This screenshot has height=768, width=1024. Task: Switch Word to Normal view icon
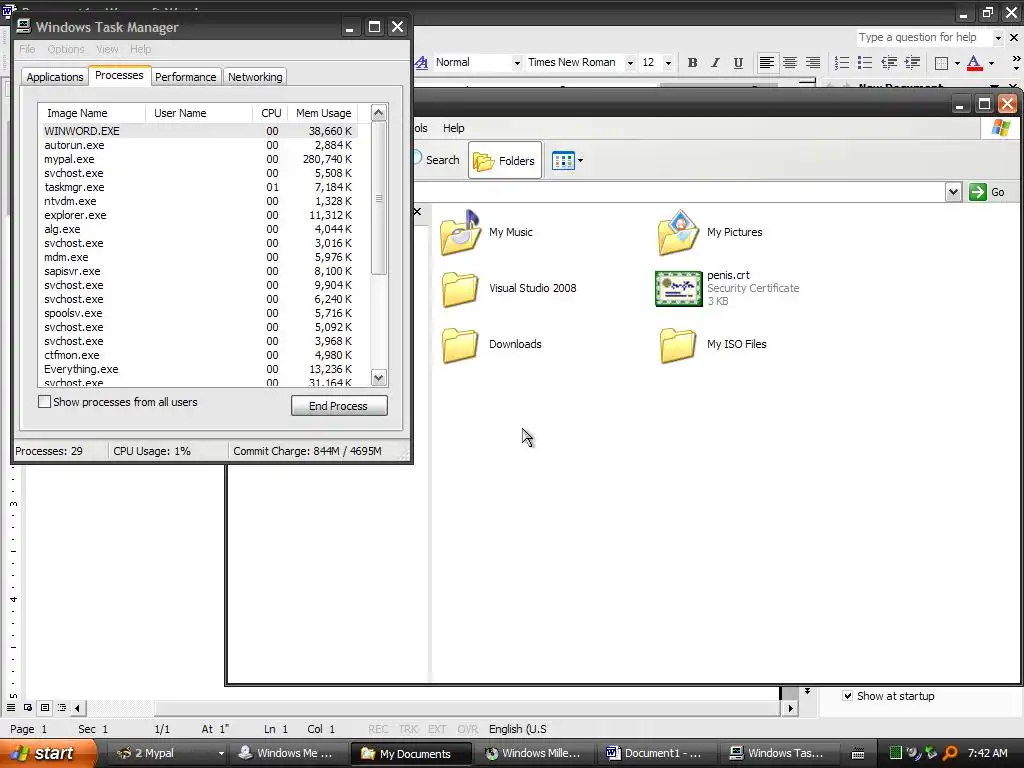pyautogui.click(x=11, y=707)
